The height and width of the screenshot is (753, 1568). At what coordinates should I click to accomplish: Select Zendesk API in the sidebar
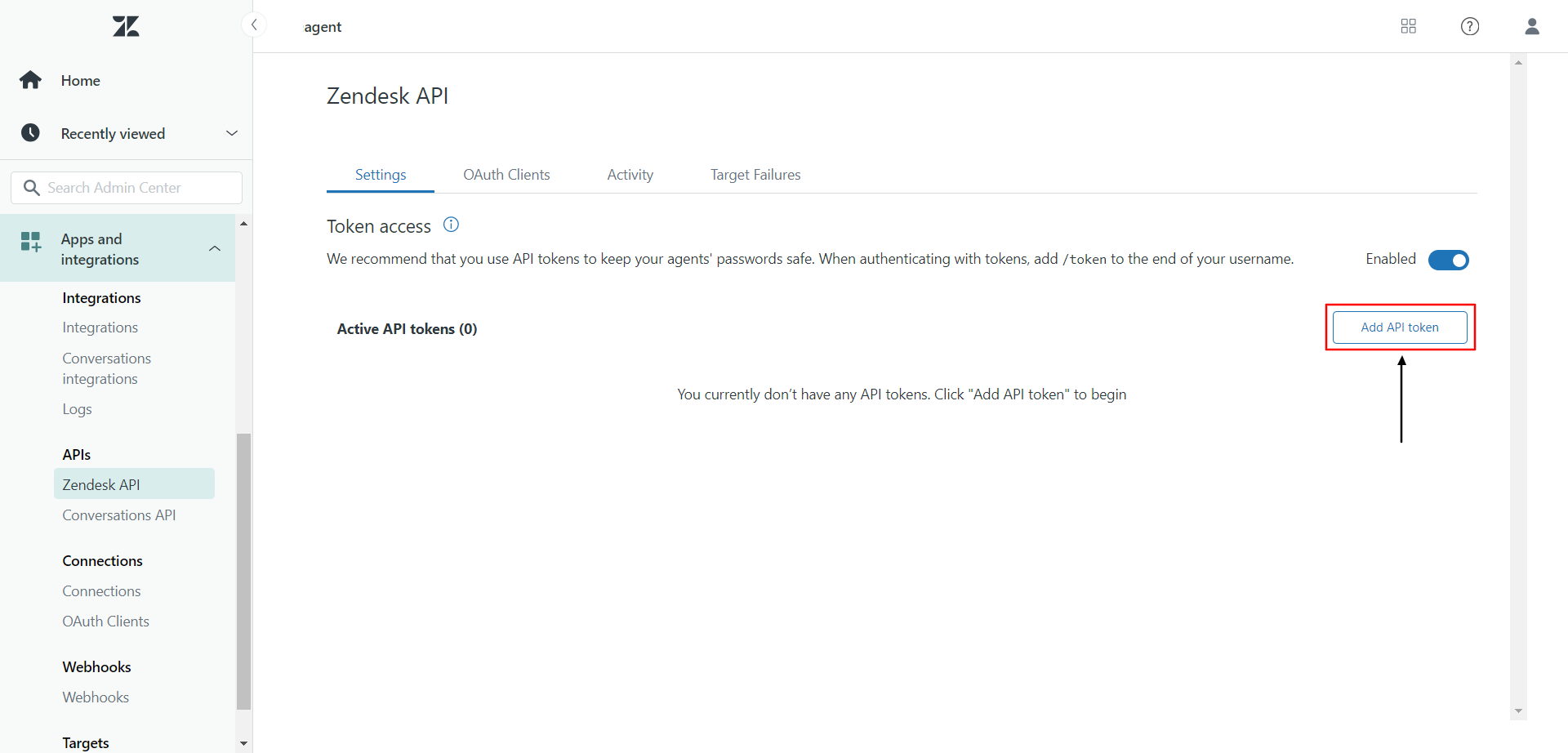coord(134,484)
